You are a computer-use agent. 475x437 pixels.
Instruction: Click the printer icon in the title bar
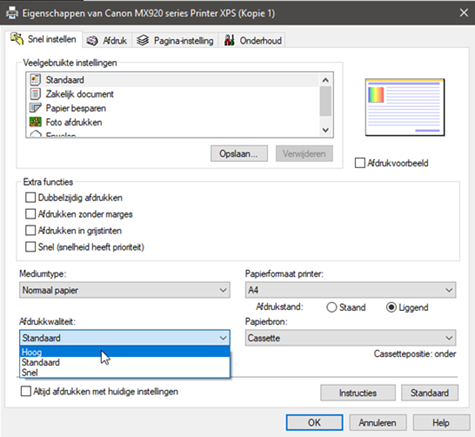point(12,13)
